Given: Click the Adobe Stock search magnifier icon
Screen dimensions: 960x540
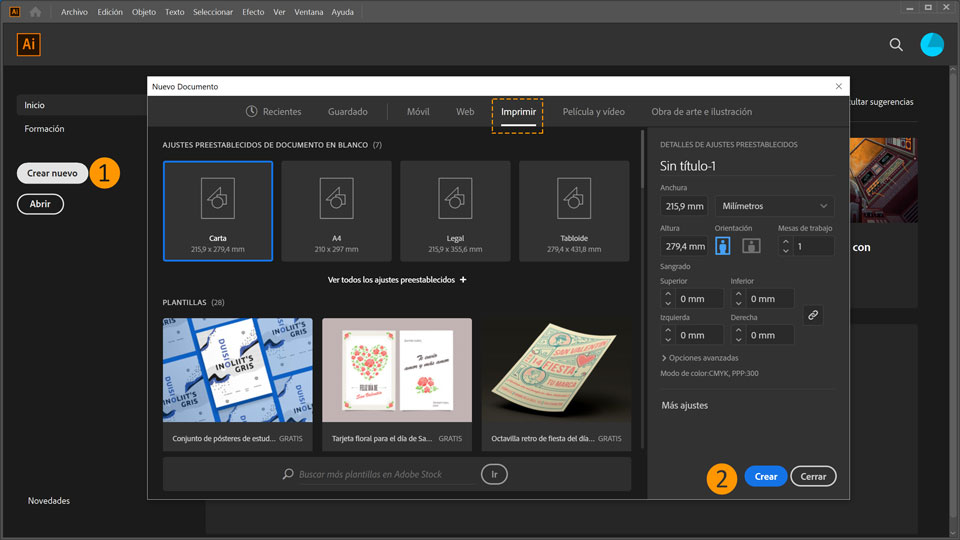Looking at the screenshot, I should coord(288,474).
